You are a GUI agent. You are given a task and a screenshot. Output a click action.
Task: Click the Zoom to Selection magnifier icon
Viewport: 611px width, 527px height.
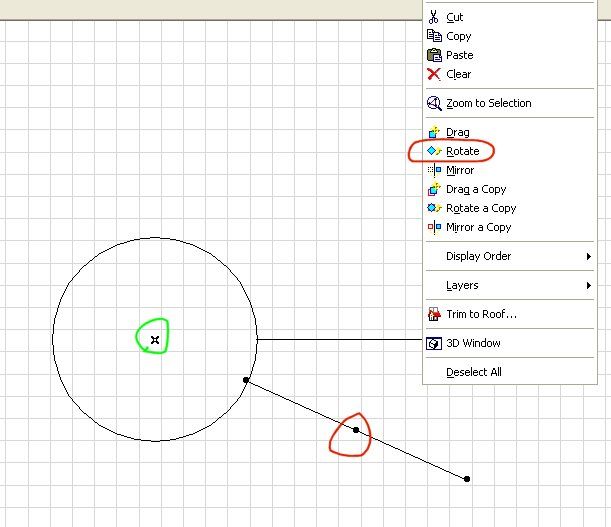coord(434,103)
